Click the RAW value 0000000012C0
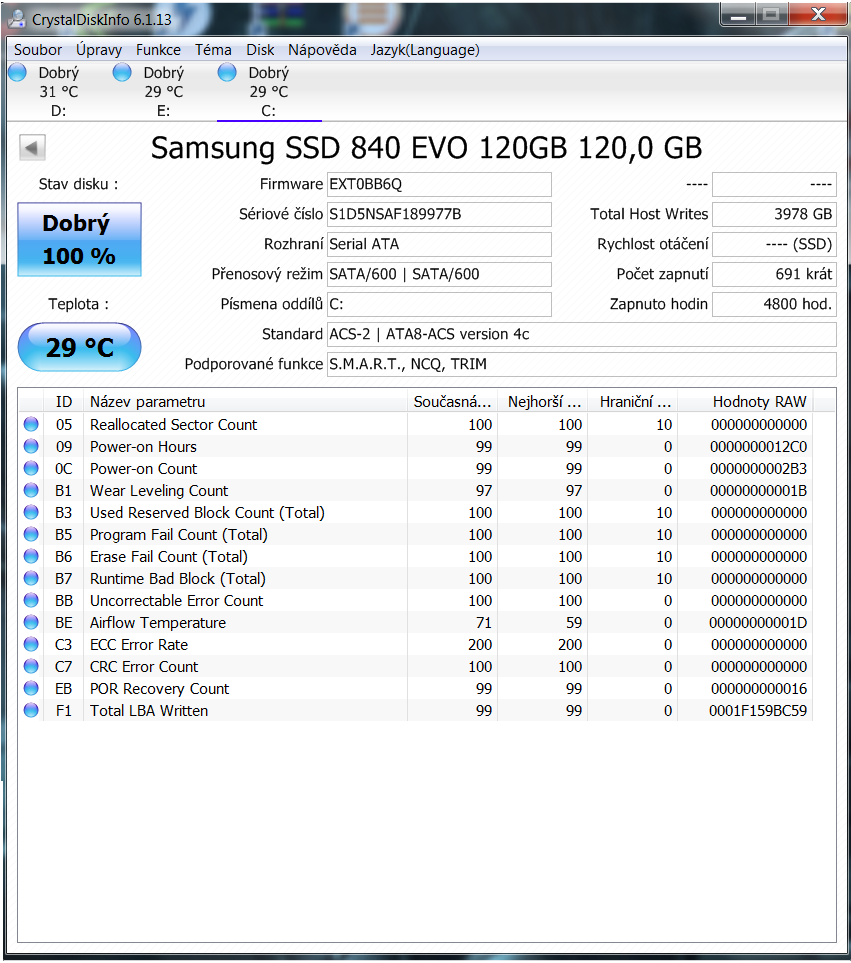The width and height of the screenshot is (851, 963). click(x=758, y=446)
